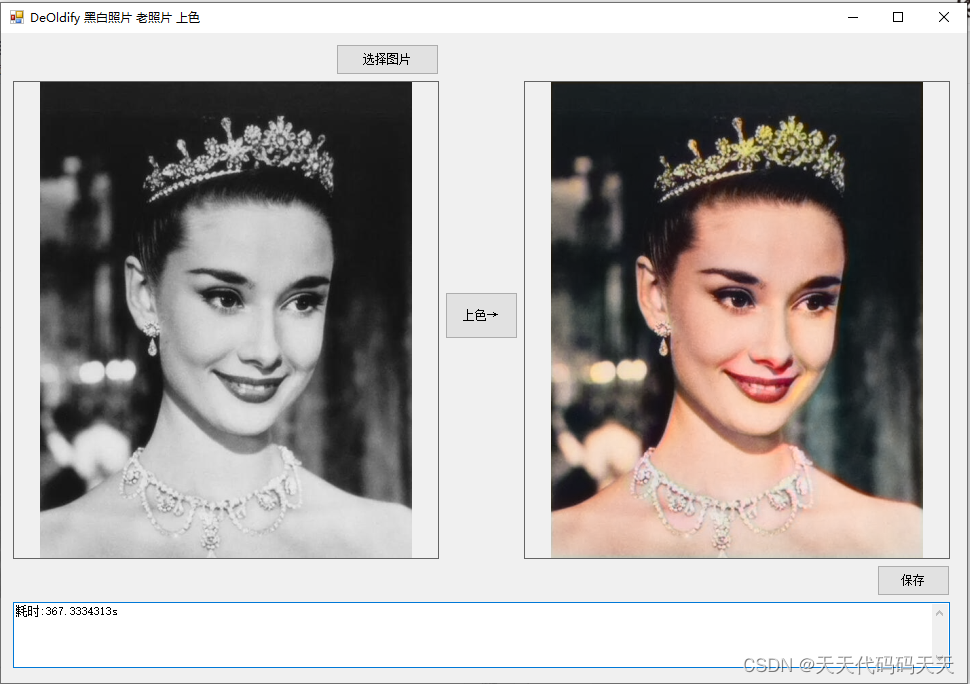Close the DeOldify application
Image resolution: width=970 pixels, height=684 pixels.
(x=943, y=17)
